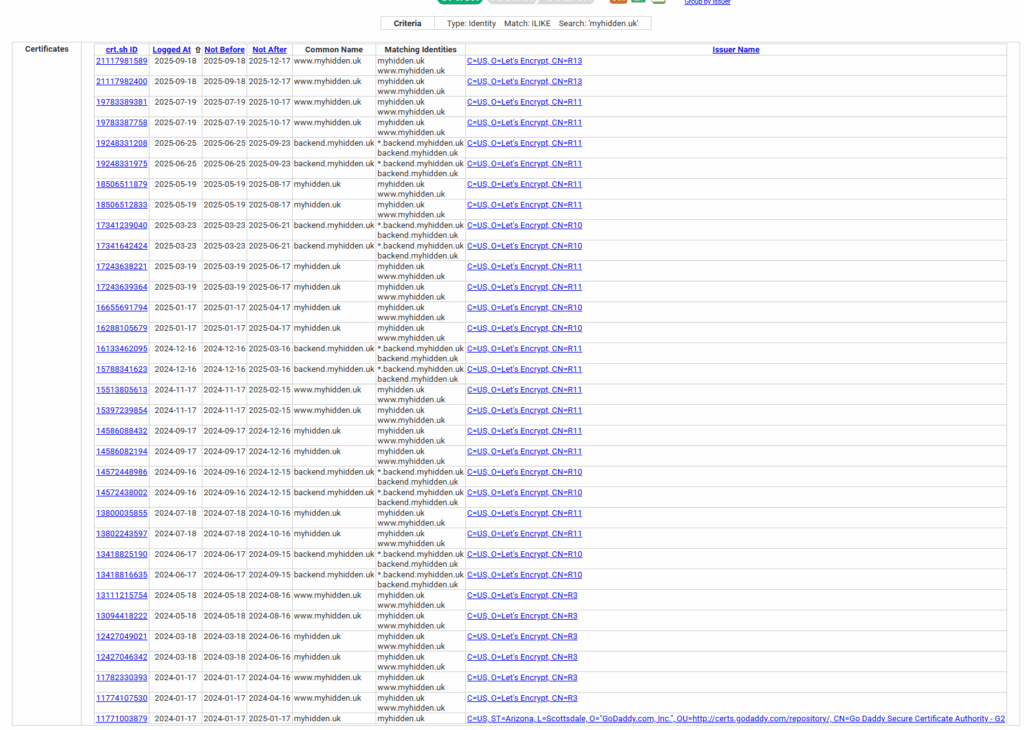
Task: Open certificate ID 18506511879
Action: 121,184
